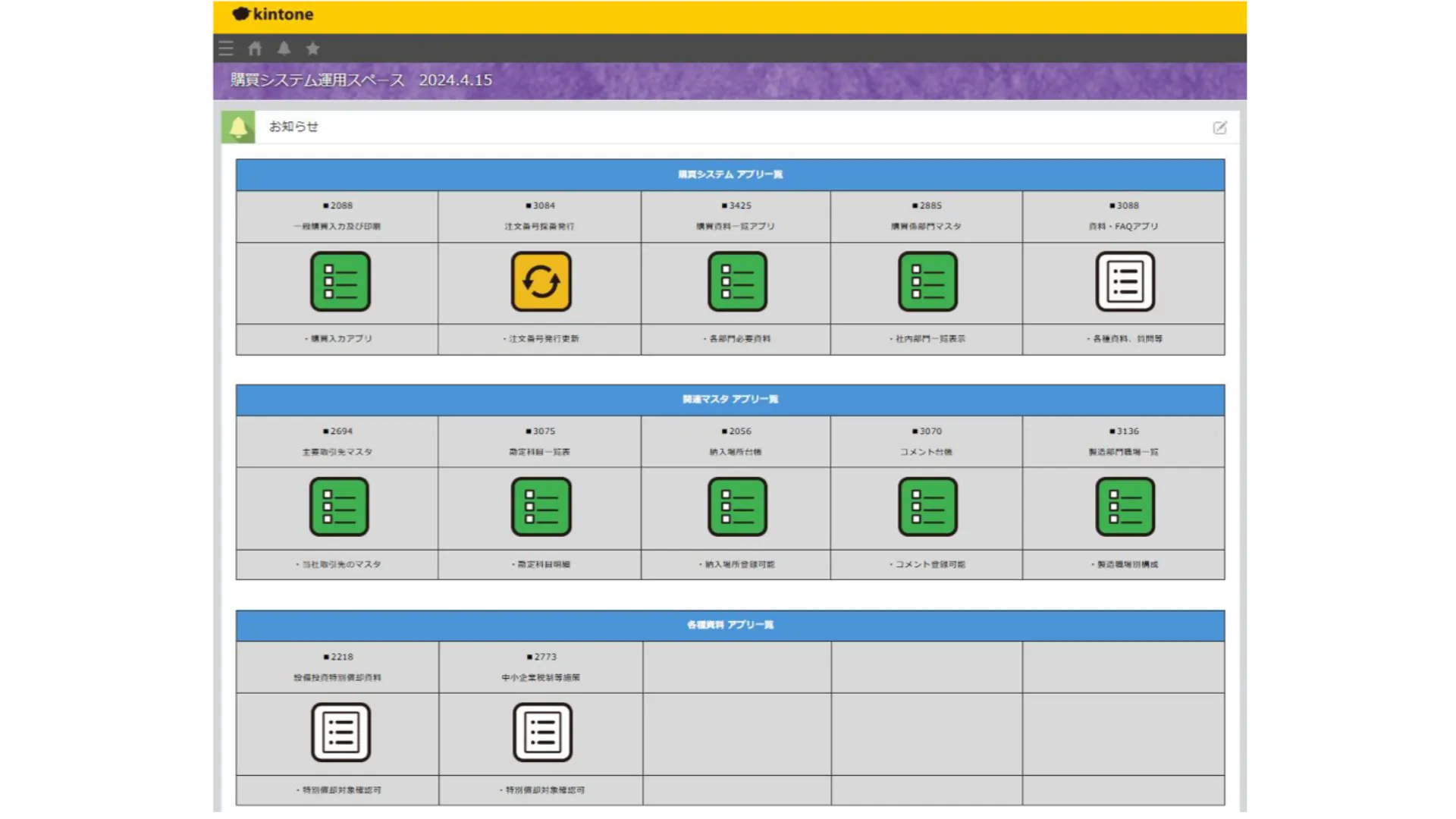Open app 2218 white document icon
The width and height of the screenshot is (1456, 819).
tap(340, 732)
